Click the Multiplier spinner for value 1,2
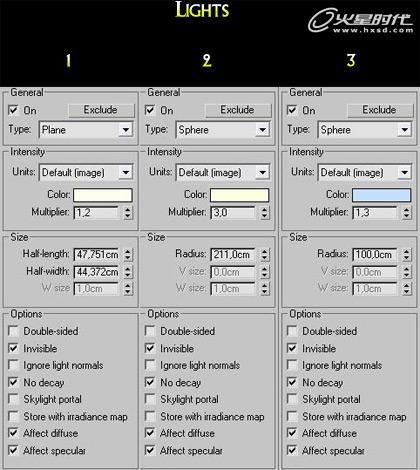 click(128, 212)
